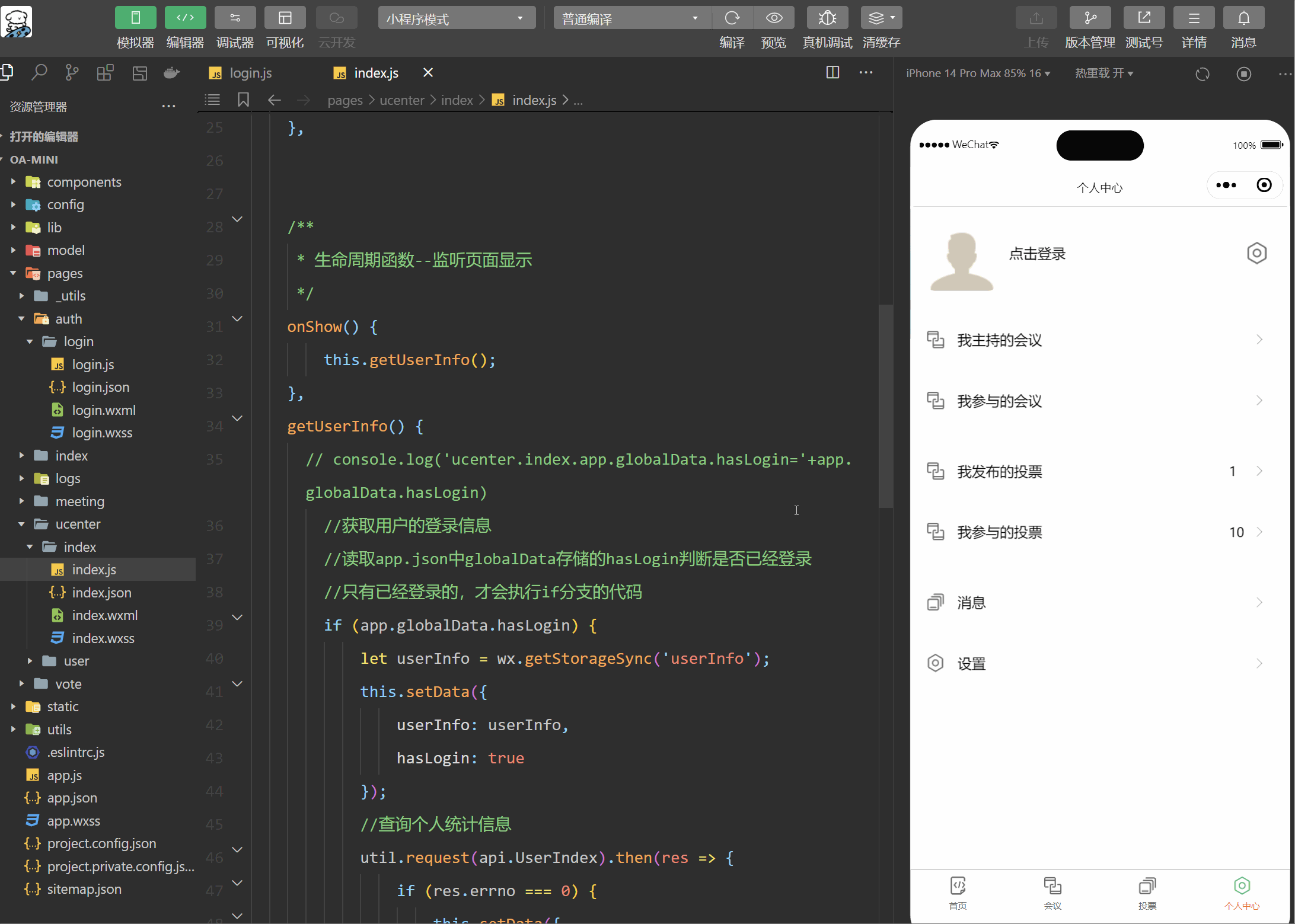1295x924 pixels.
Task: Click the compile refresh icon
Action: click(x=732, y=18)
